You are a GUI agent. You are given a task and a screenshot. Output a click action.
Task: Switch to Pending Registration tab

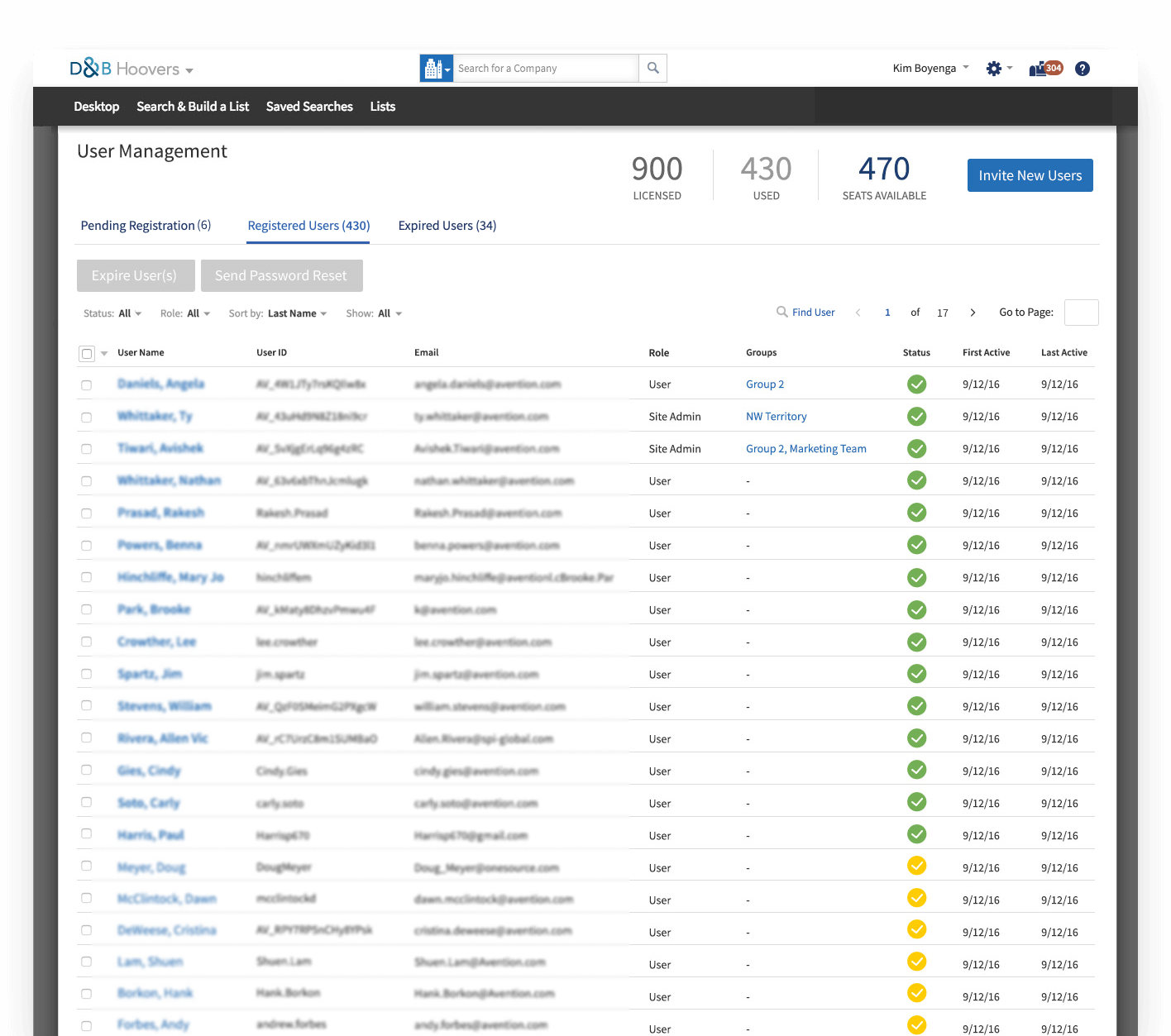pyautogui.click(x=146, y=226)
